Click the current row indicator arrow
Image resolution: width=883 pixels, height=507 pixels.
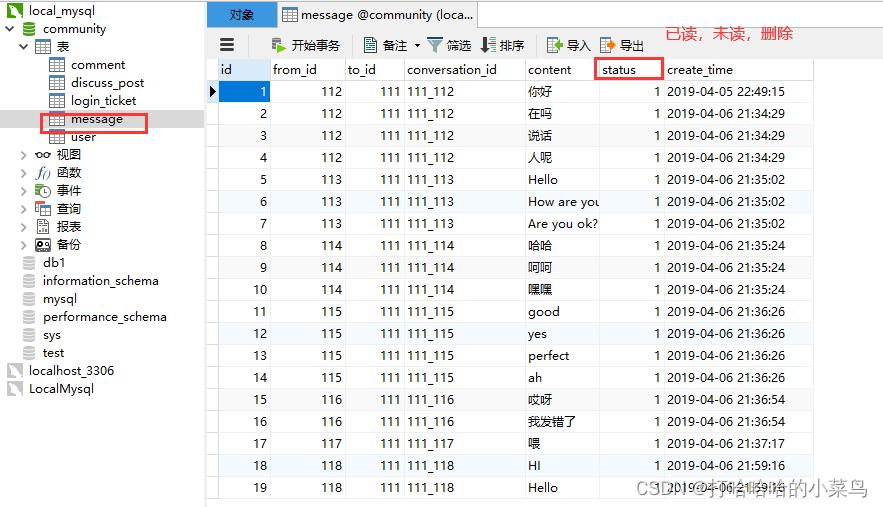point(212,91)
